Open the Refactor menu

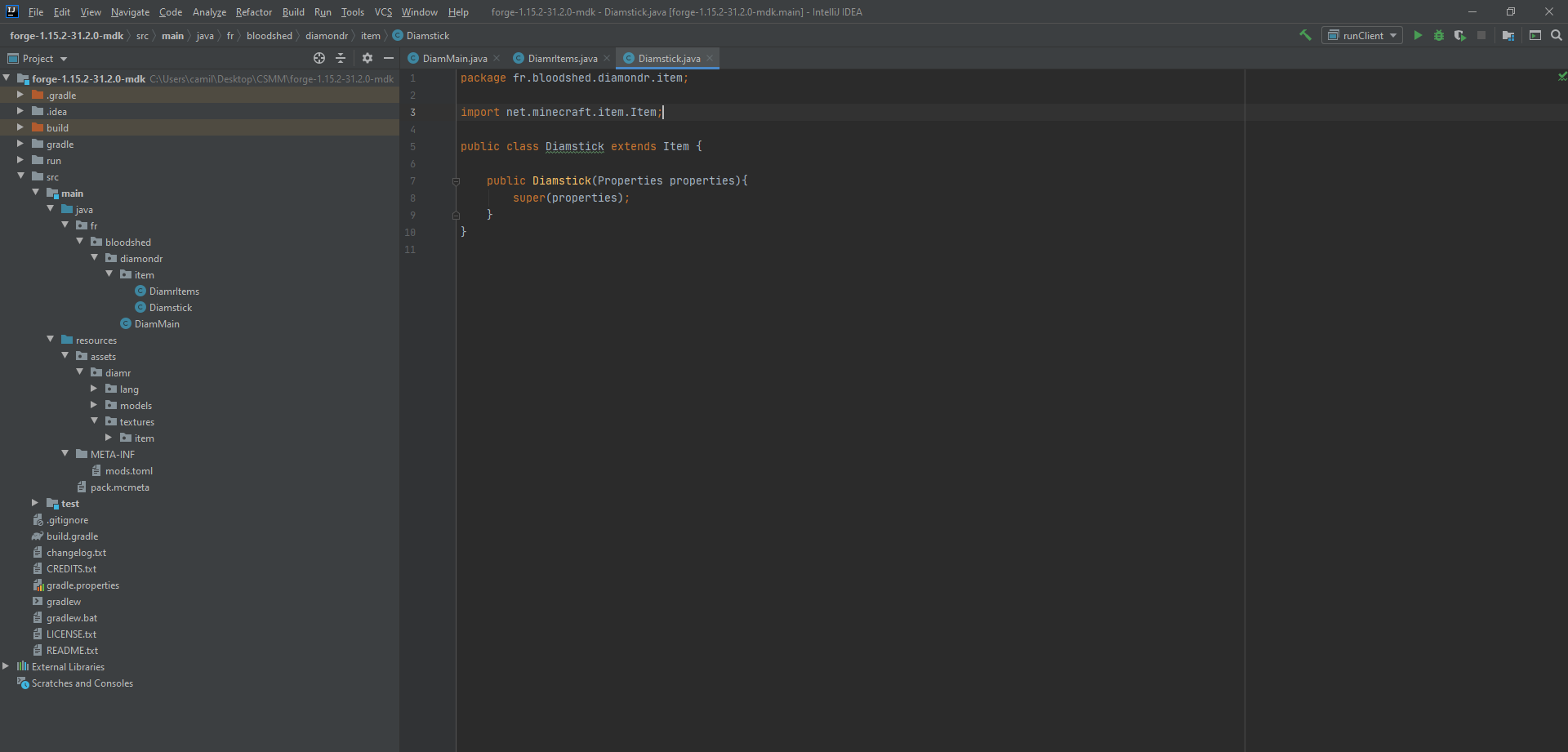coord(253,12)
